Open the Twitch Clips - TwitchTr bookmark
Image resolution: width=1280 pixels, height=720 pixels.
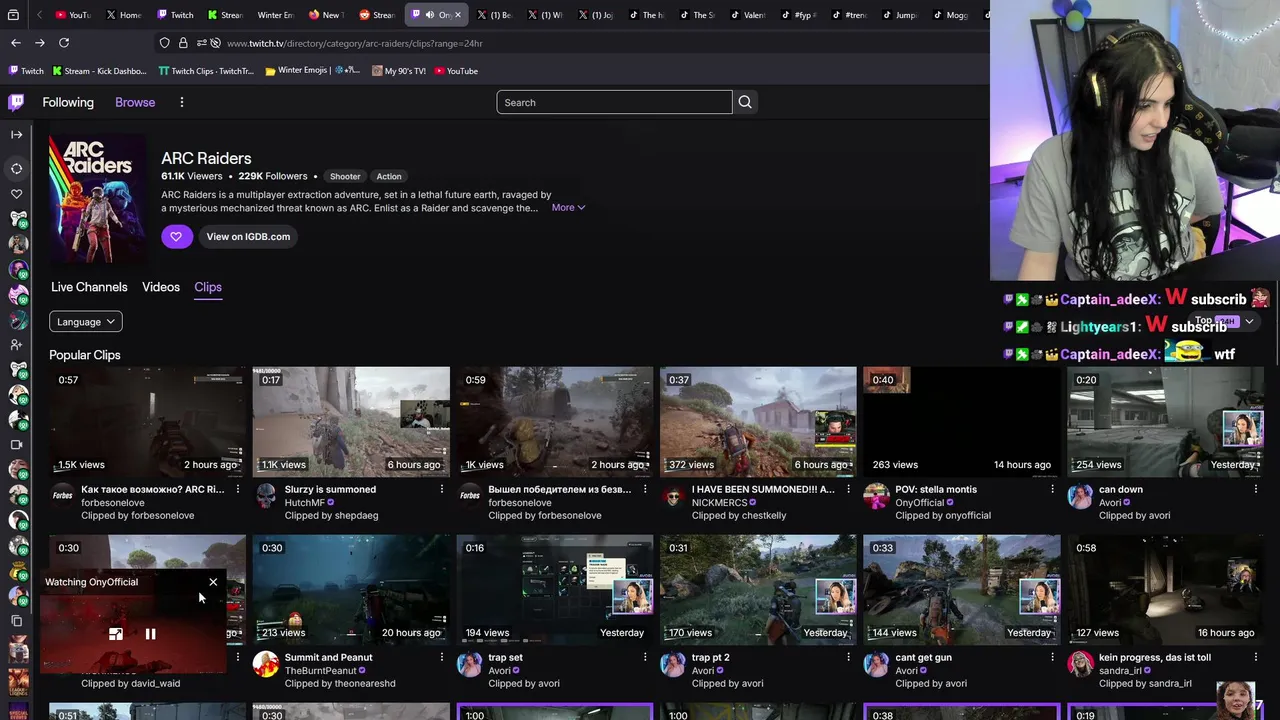pyautogui.click(x=206, y=71)
